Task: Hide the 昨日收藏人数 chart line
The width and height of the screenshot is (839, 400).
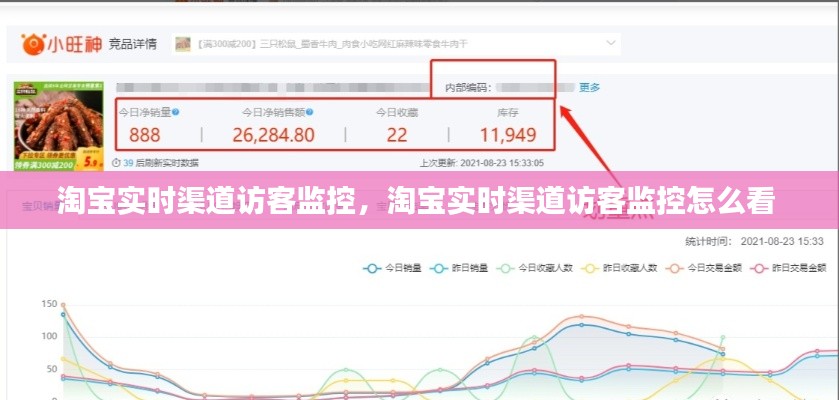Action: [x=620, y=267]
